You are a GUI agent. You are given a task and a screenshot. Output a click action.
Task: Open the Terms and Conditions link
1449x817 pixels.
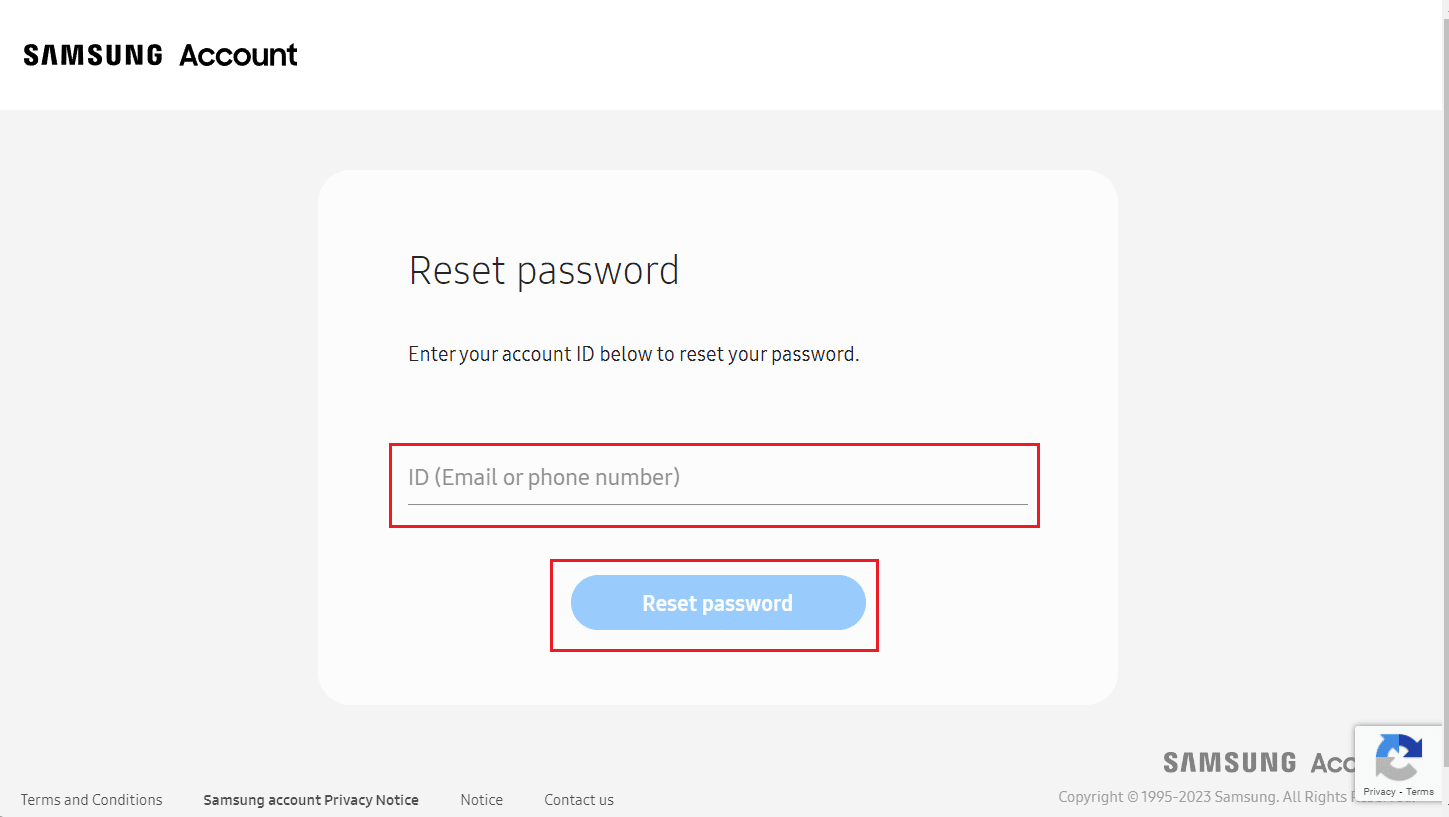(x=91, y=800)
